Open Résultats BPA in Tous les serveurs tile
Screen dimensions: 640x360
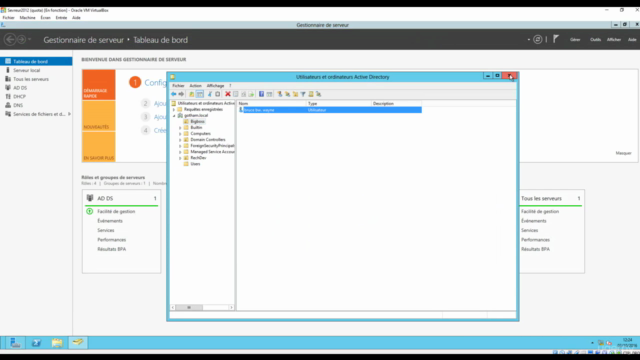[x=535, y=249]
